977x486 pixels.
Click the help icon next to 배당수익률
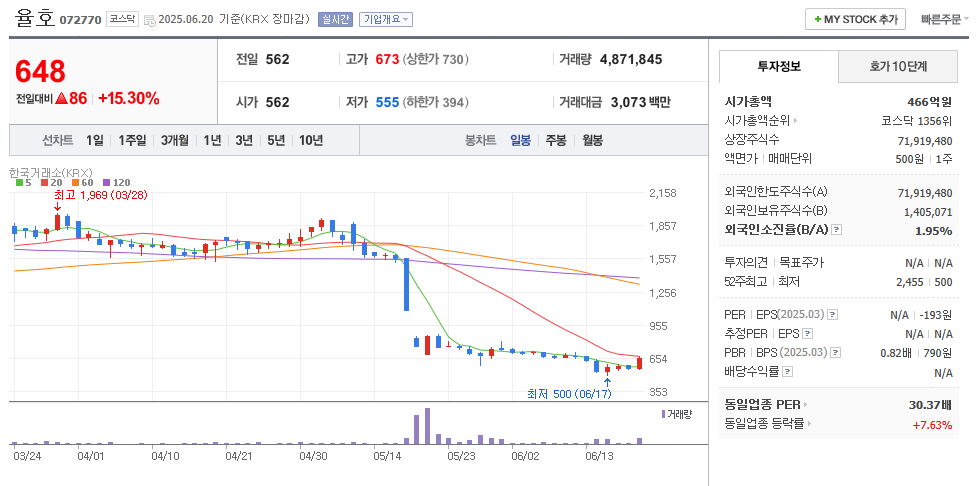[788, 372]
